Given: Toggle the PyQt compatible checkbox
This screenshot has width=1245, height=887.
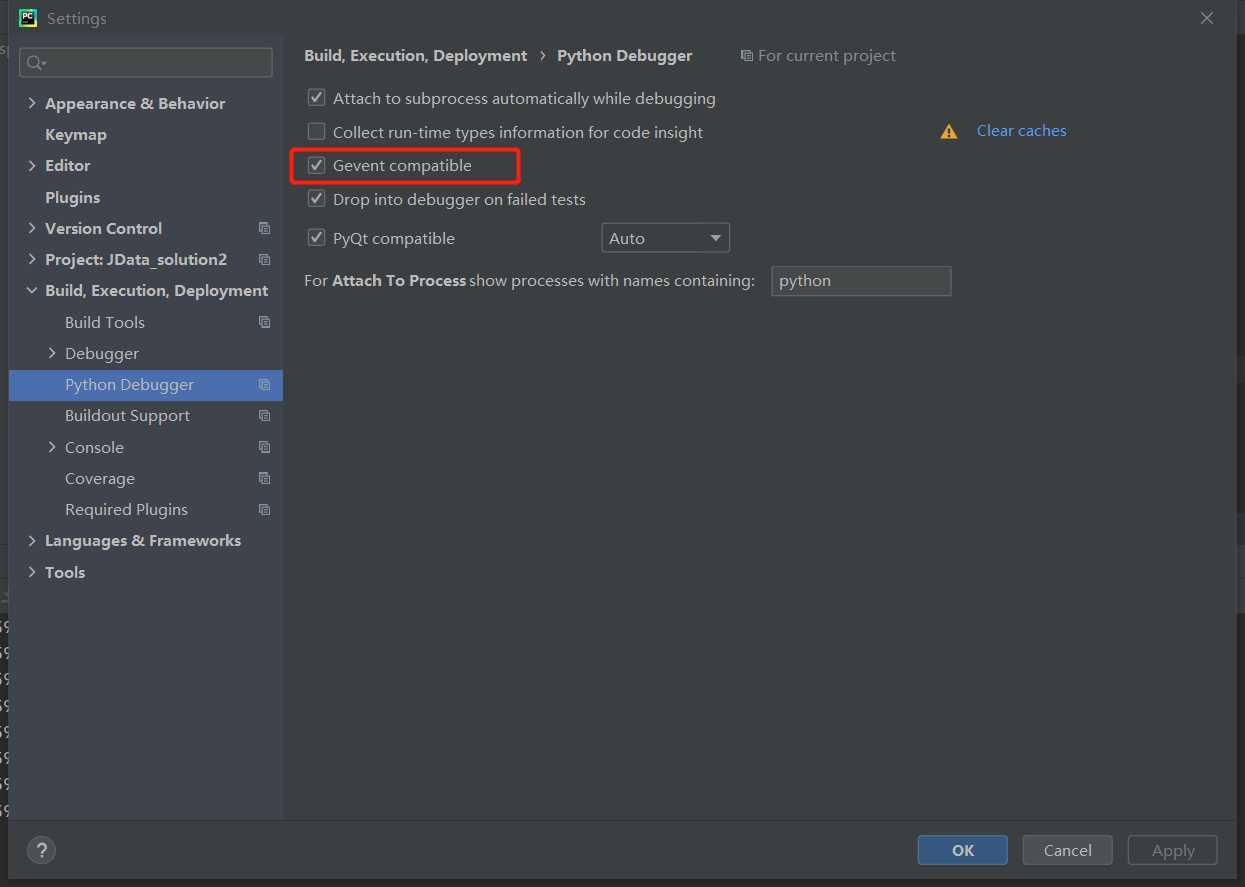Looking at the screenshot, I should pos(316,238).
